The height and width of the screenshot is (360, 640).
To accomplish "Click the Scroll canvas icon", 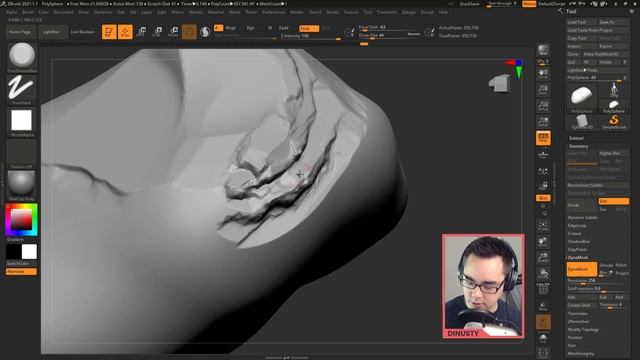I will click(x=543, y=74).
